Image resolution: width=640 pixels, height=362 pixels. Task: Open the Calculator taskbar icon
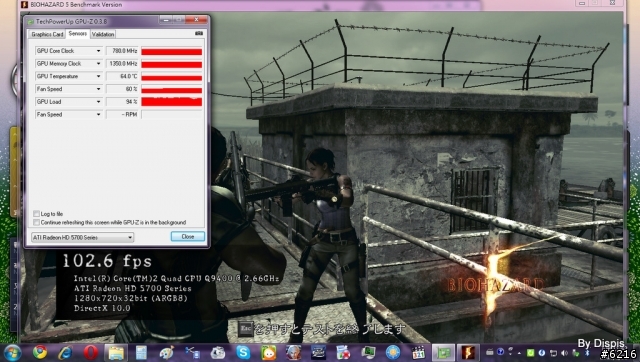[x=141, y=353]
